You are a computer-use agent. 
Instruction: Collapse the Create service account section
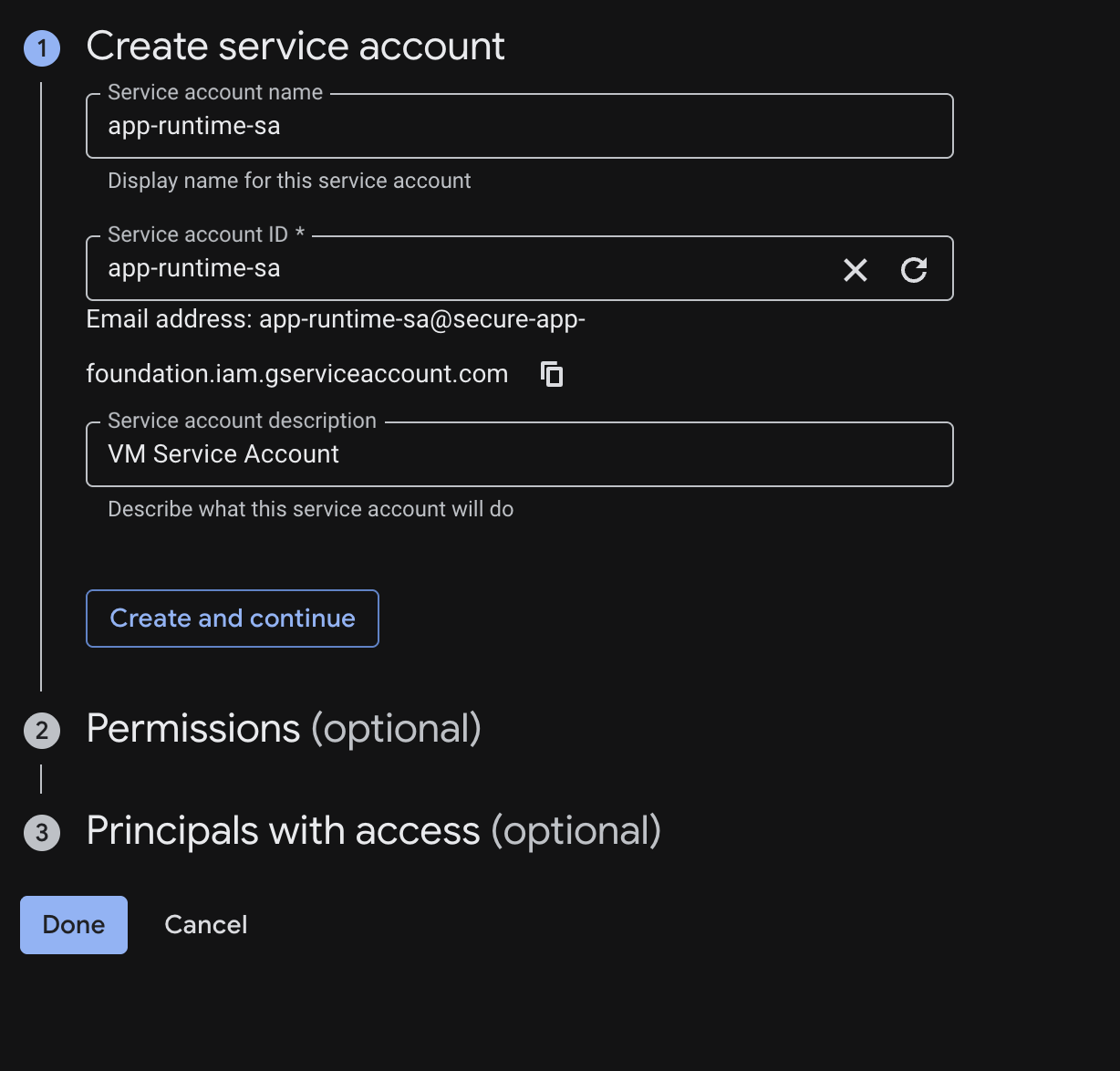[x=295, y=46]
